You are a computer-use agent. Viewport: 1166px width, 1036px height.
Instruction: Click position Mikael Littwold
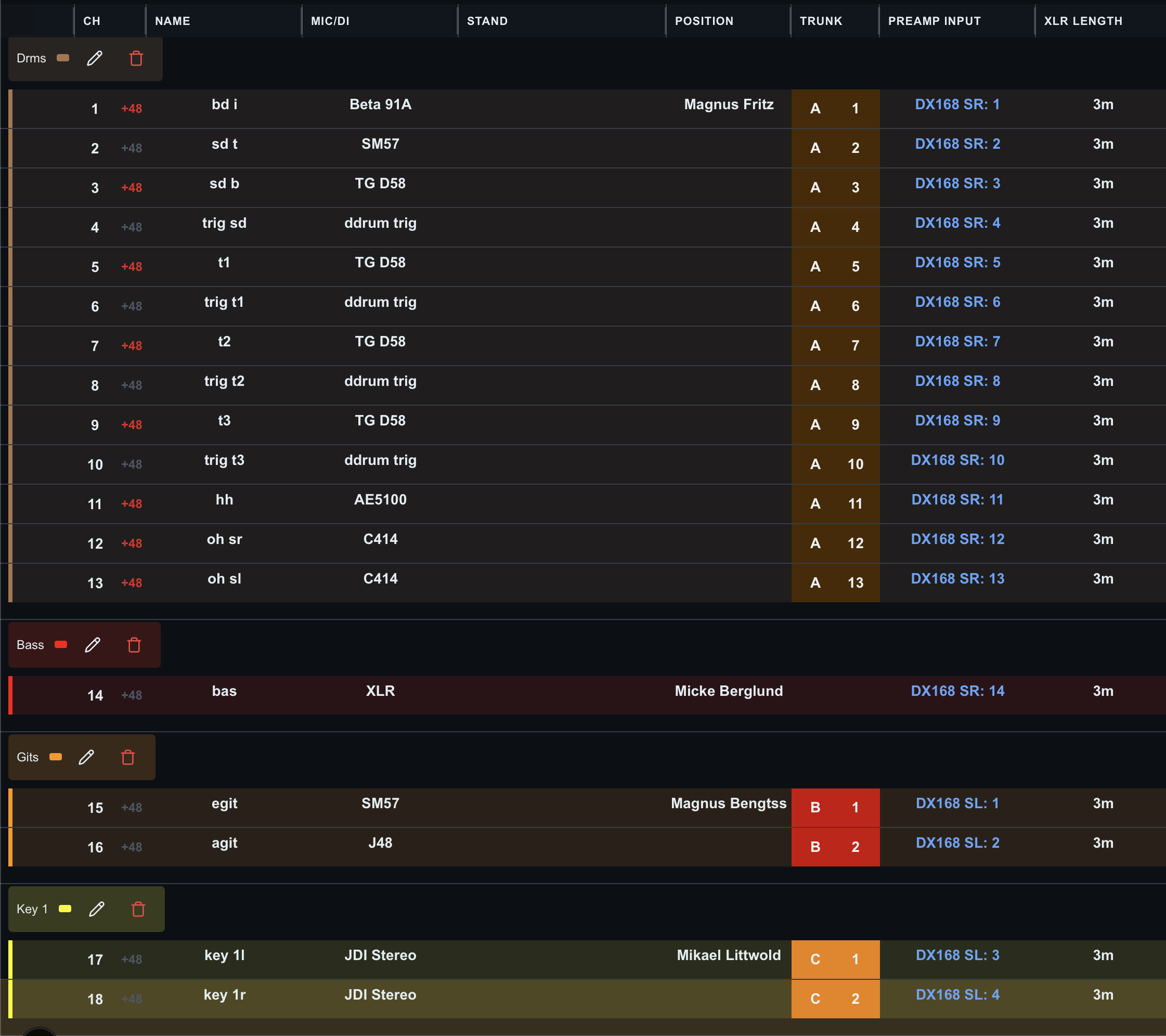pos(729,955)
